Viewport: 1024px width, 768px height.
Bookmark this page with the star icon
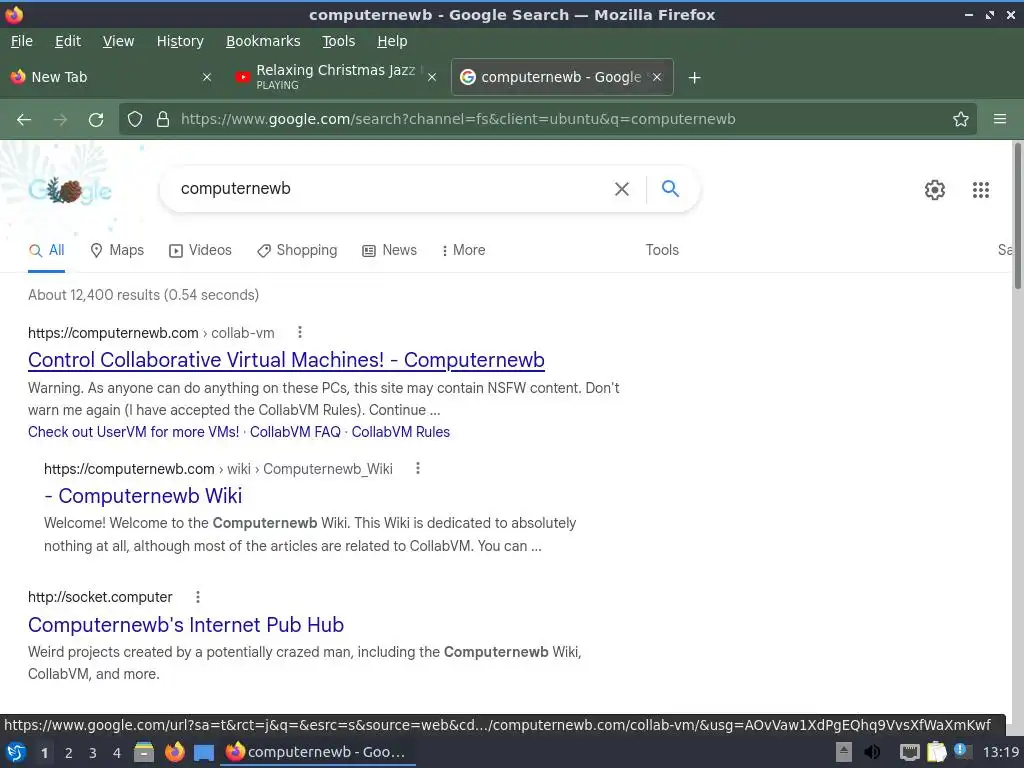(961, 120)
